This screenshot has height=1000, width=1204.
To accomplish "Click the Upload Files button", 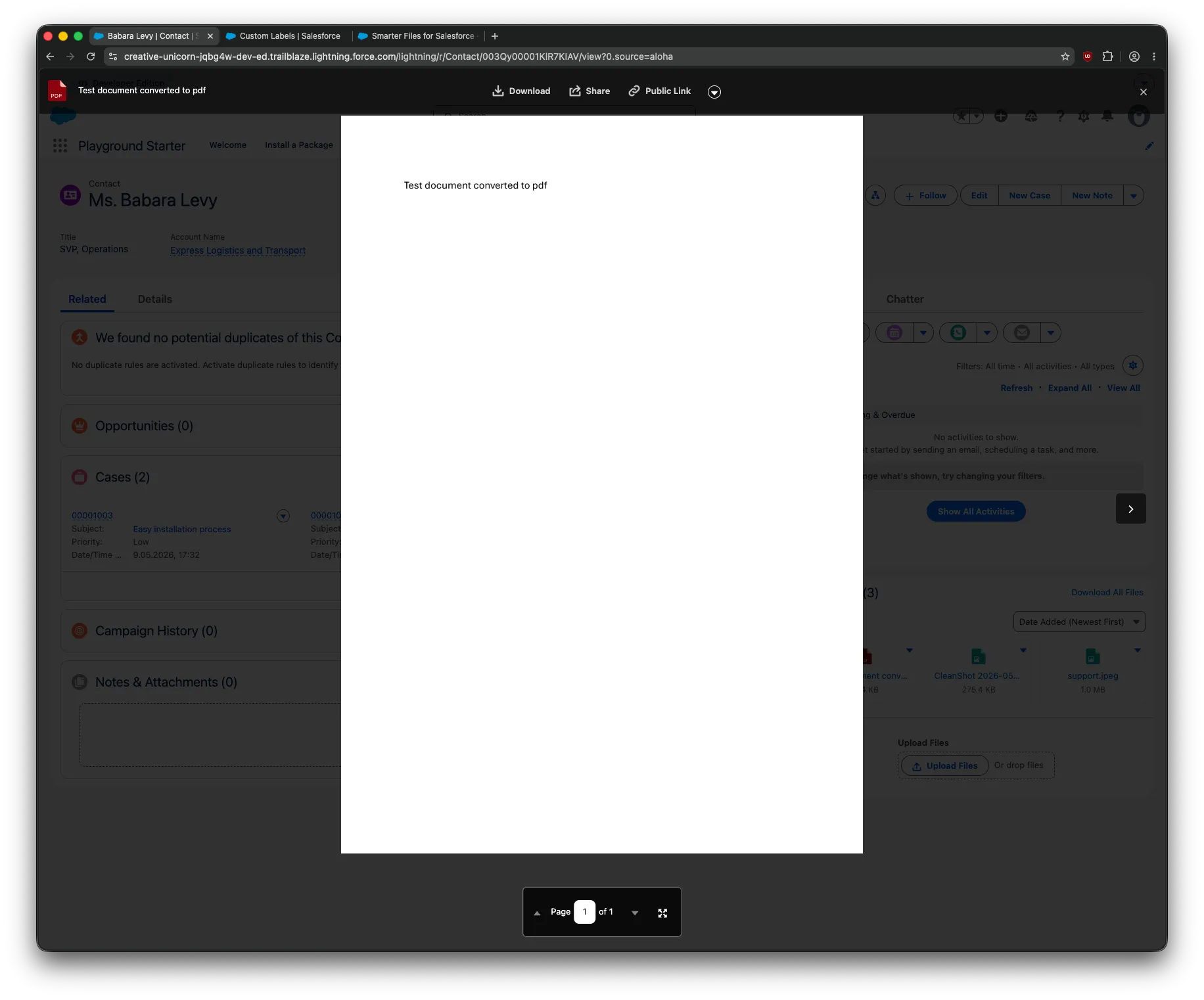I will [x=944, y=766].
